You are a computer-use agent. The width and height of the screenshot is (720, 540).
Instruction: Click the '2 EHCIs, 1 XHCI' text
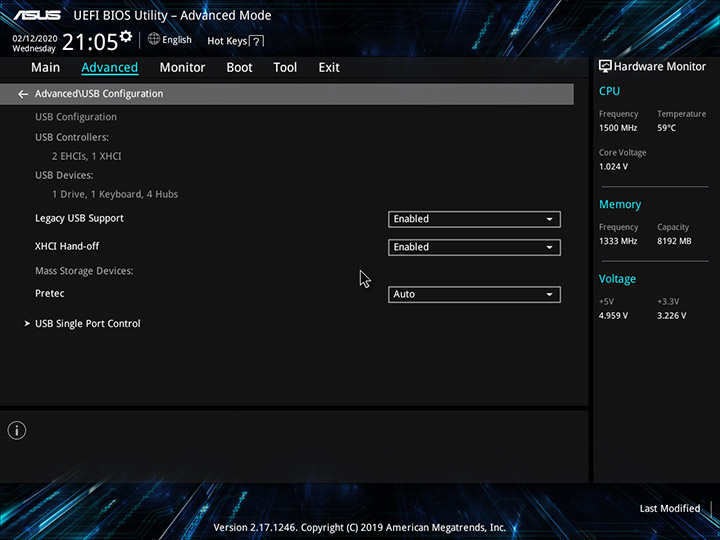click(x=87, y=156)
